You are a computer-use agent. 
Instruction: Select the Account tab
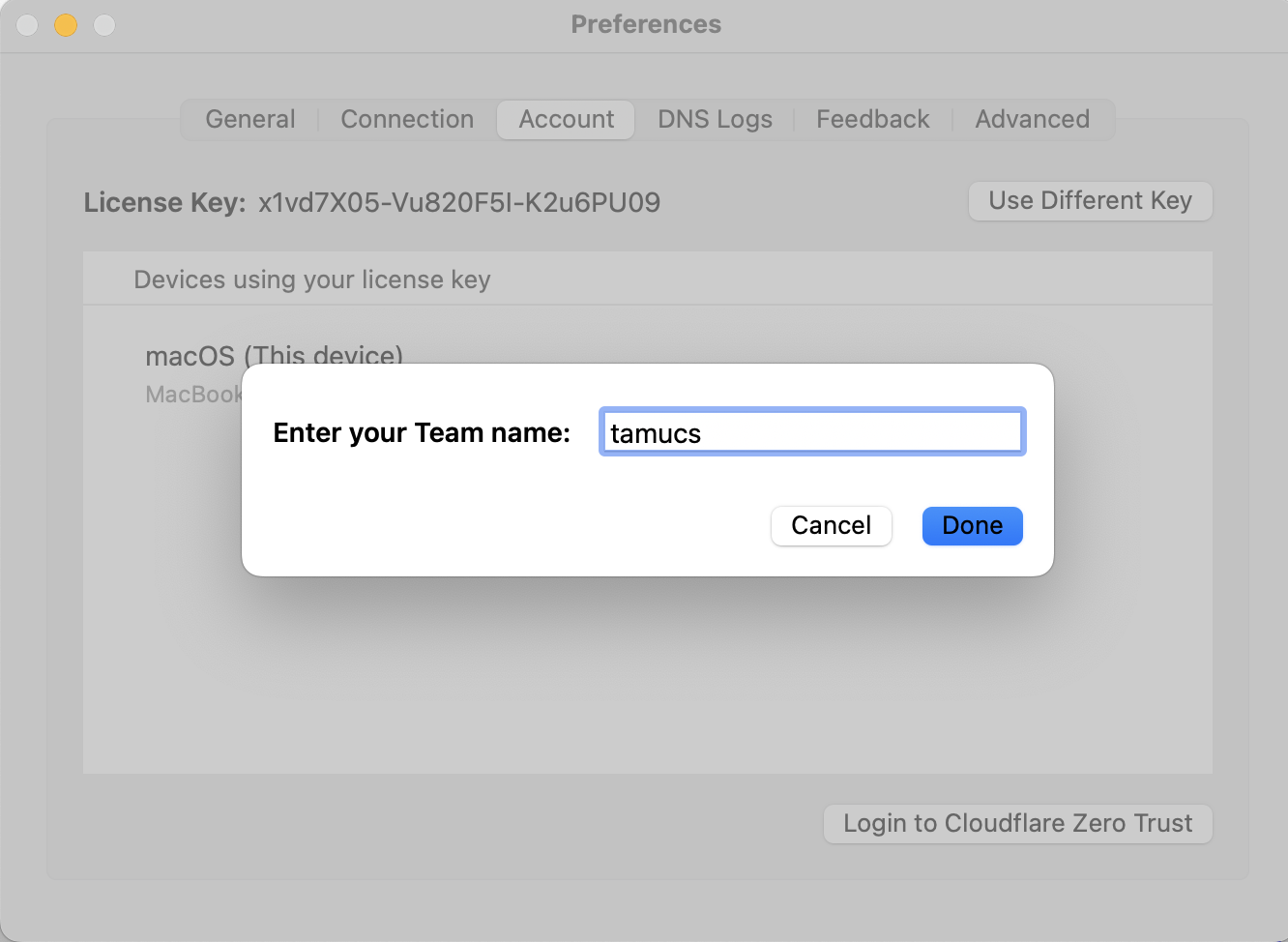[565, 119]
